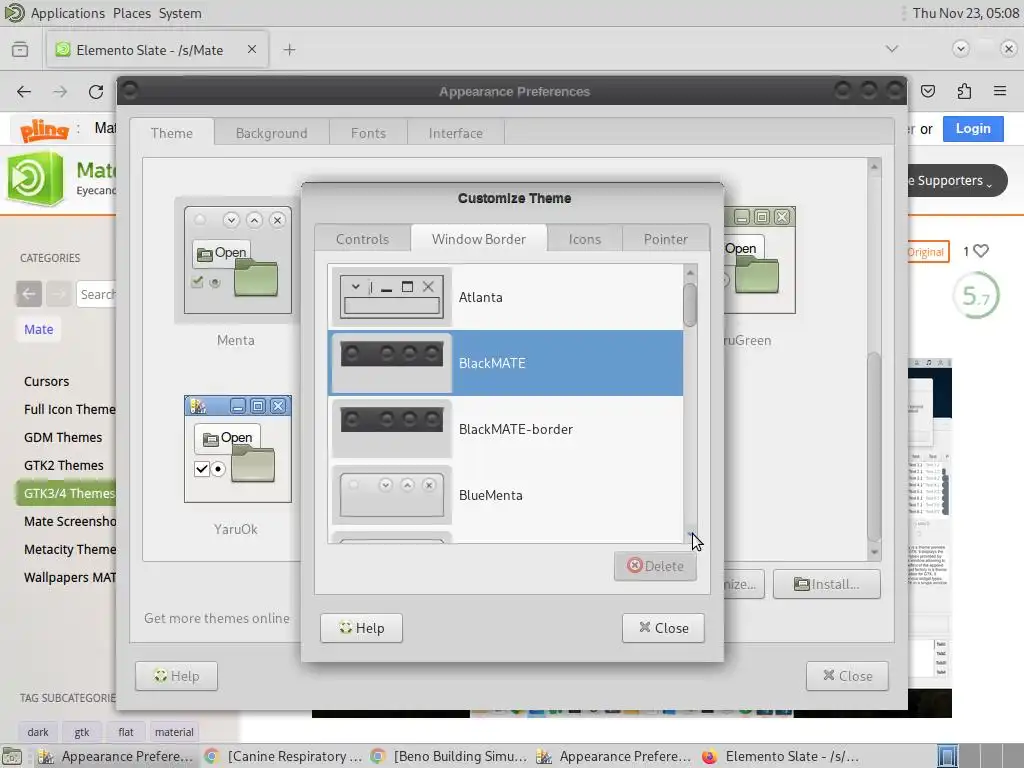Viewport: 1024px width, 768px height.
Task: Open the Pointer tab
Action: coord(665,239)
